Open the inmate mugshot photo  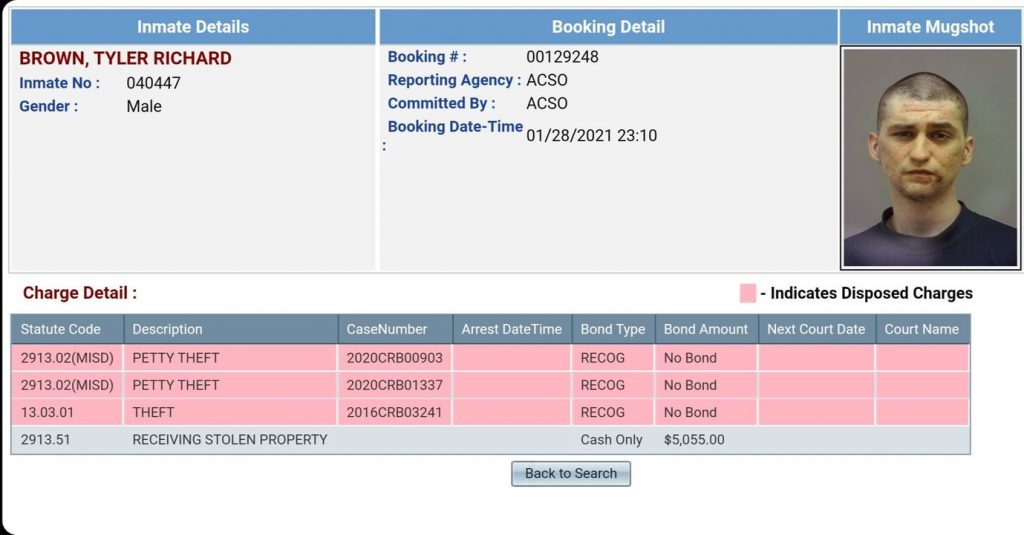tap(930, 157)
